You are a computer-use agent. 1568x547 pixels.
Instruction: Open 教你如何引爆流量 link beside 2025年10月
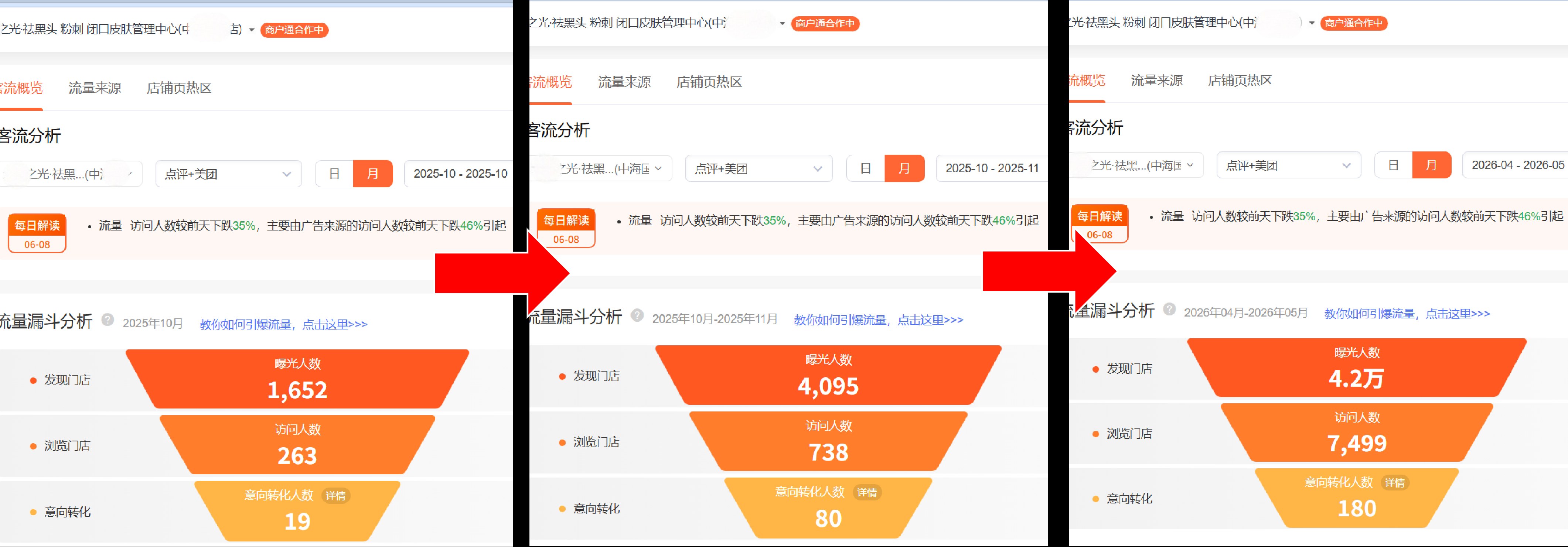(x=284, y=324)
